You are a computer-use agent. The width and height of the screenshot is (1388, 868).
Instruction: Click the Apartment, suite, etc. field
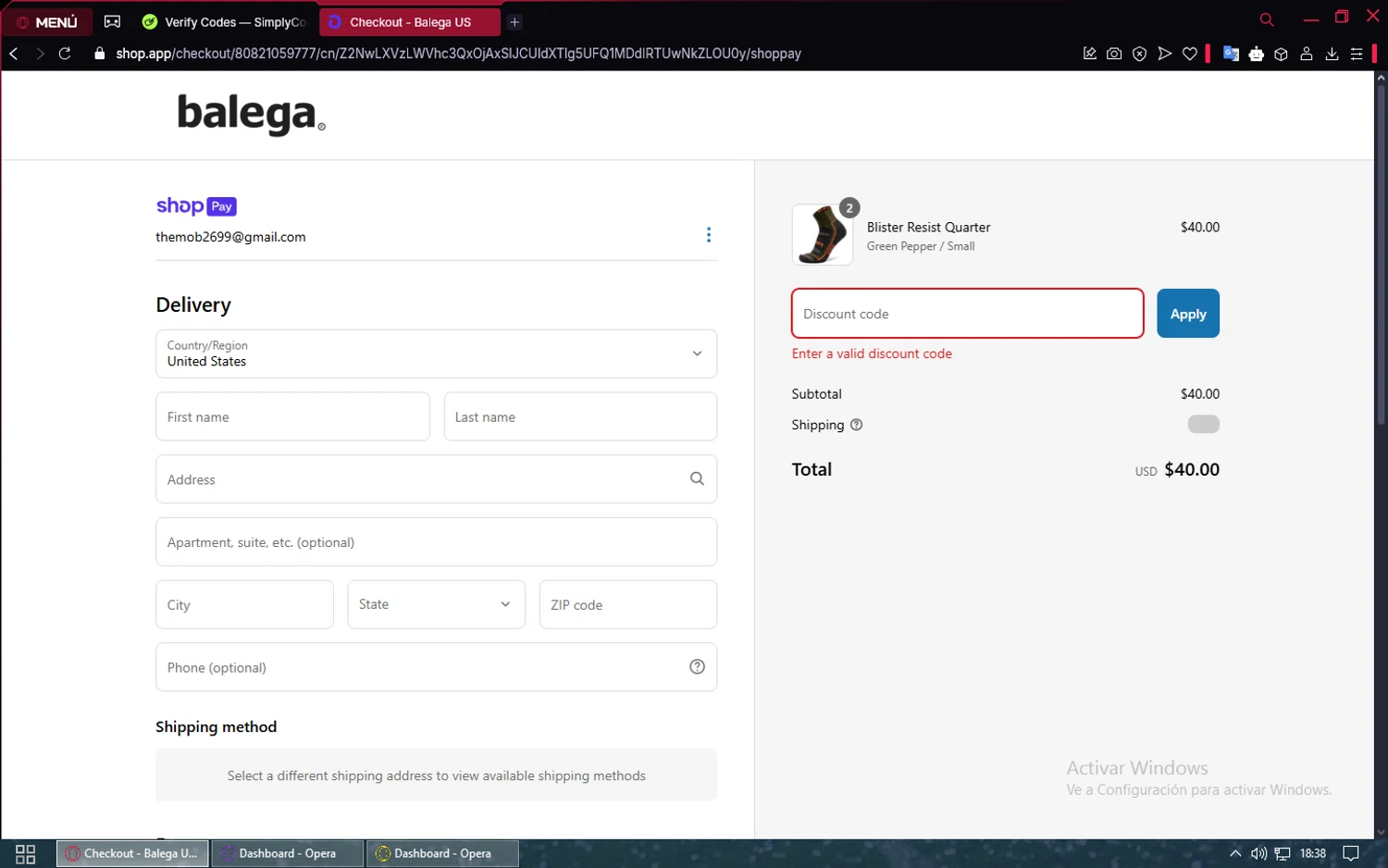(436, 542)
